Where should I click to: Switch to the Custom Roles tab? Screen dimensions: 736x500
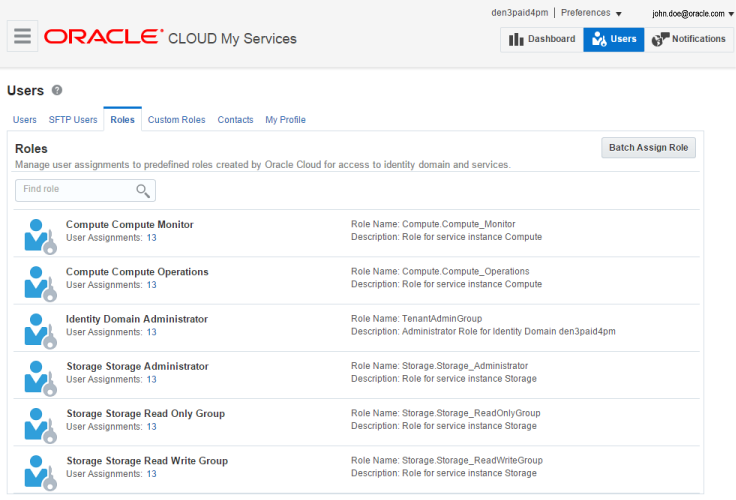coord(176,120)
